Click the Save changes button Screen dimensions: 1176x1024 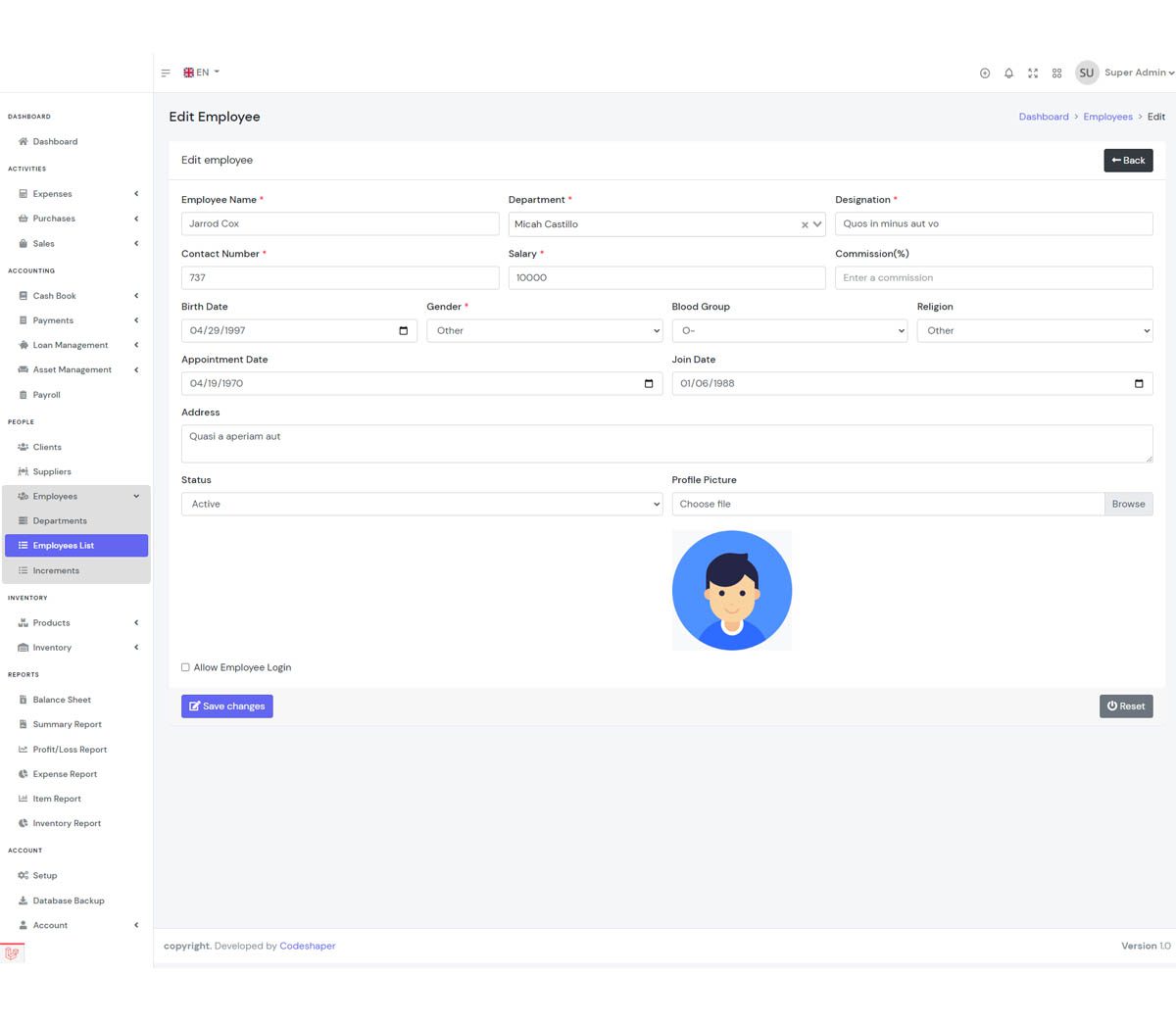point(226,707)
